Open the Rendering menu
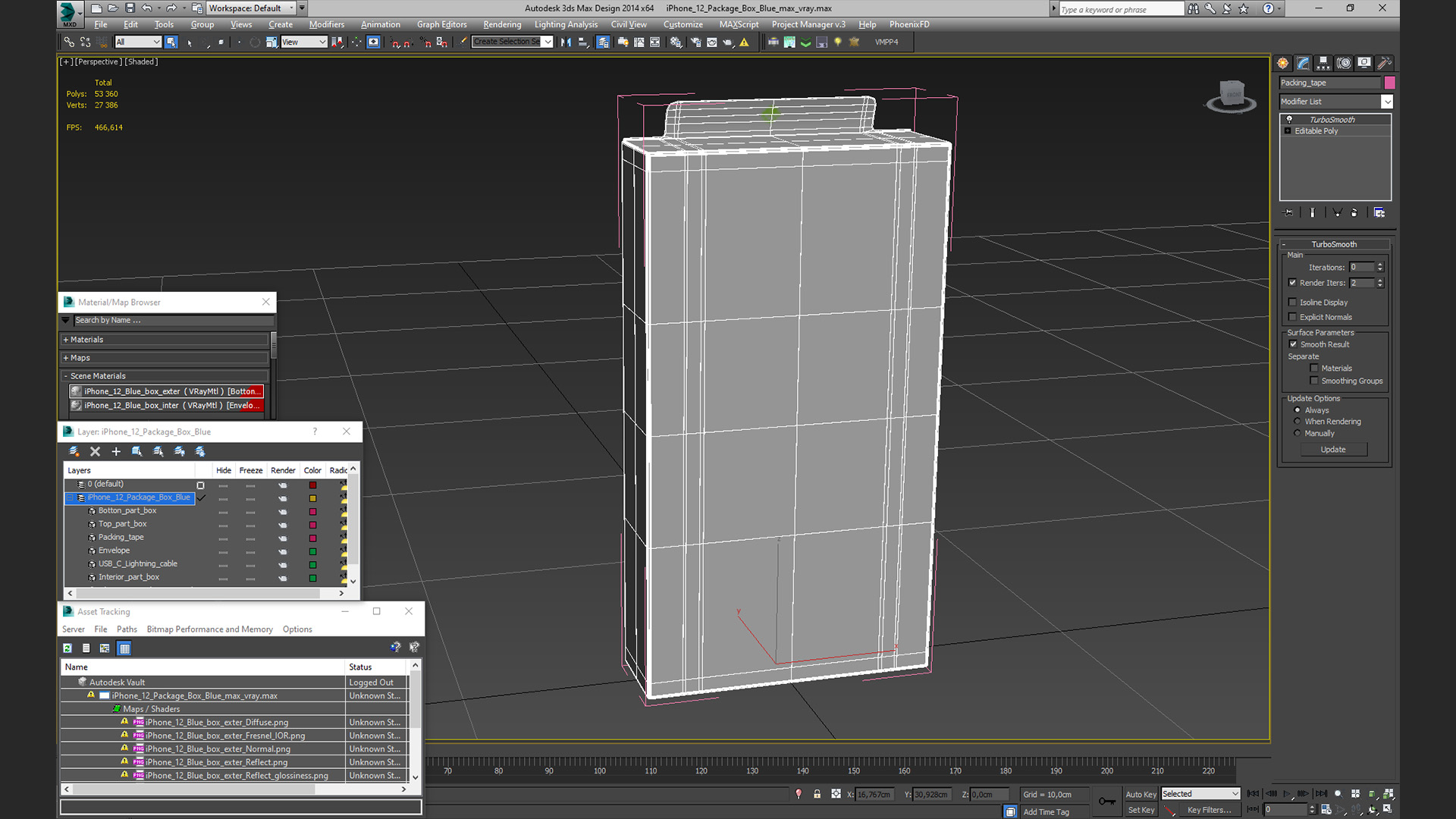 click(502, 25)
